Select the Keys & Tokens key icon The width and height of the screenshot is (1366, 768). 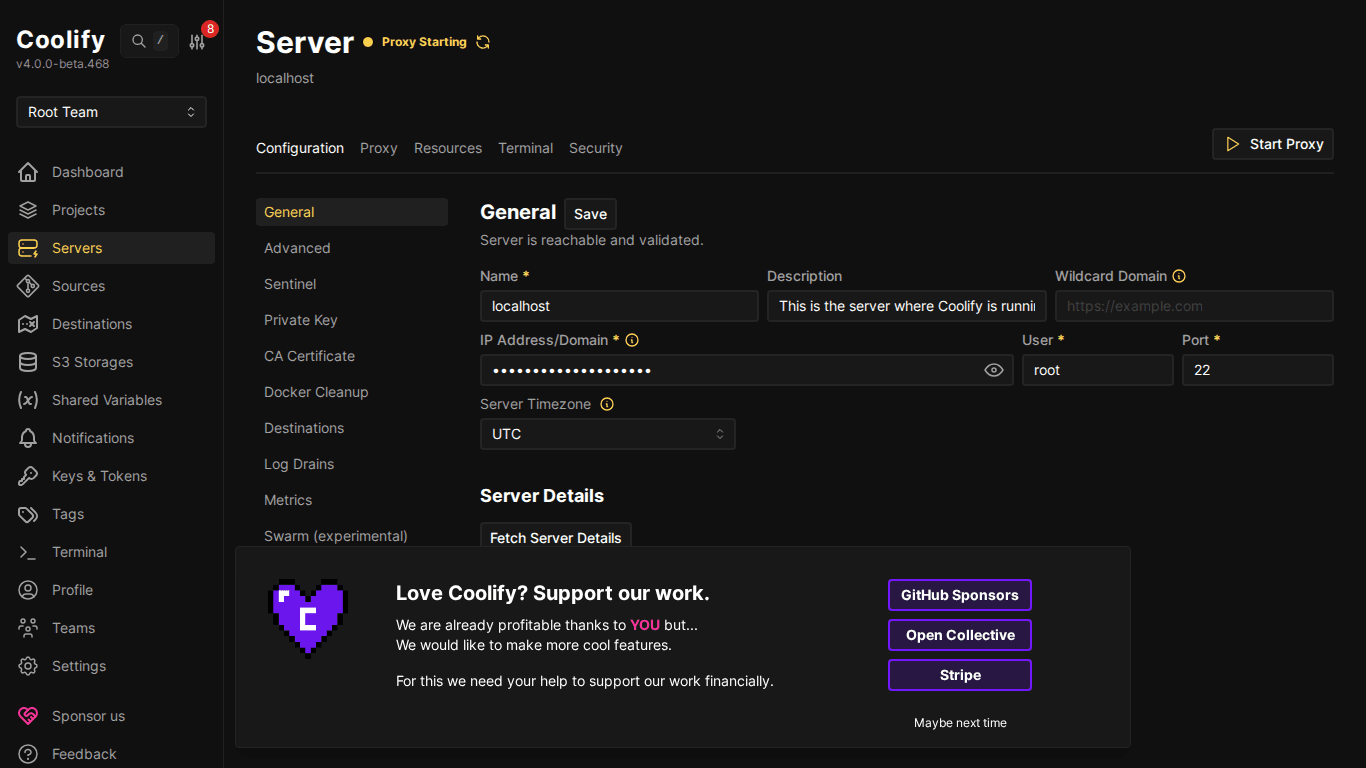point(29,476)
